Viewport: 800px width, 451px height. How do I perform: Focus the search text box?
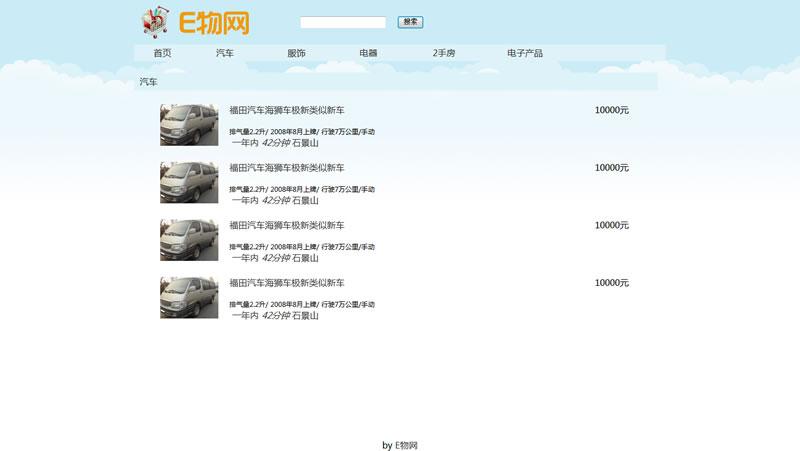[342, 22]
